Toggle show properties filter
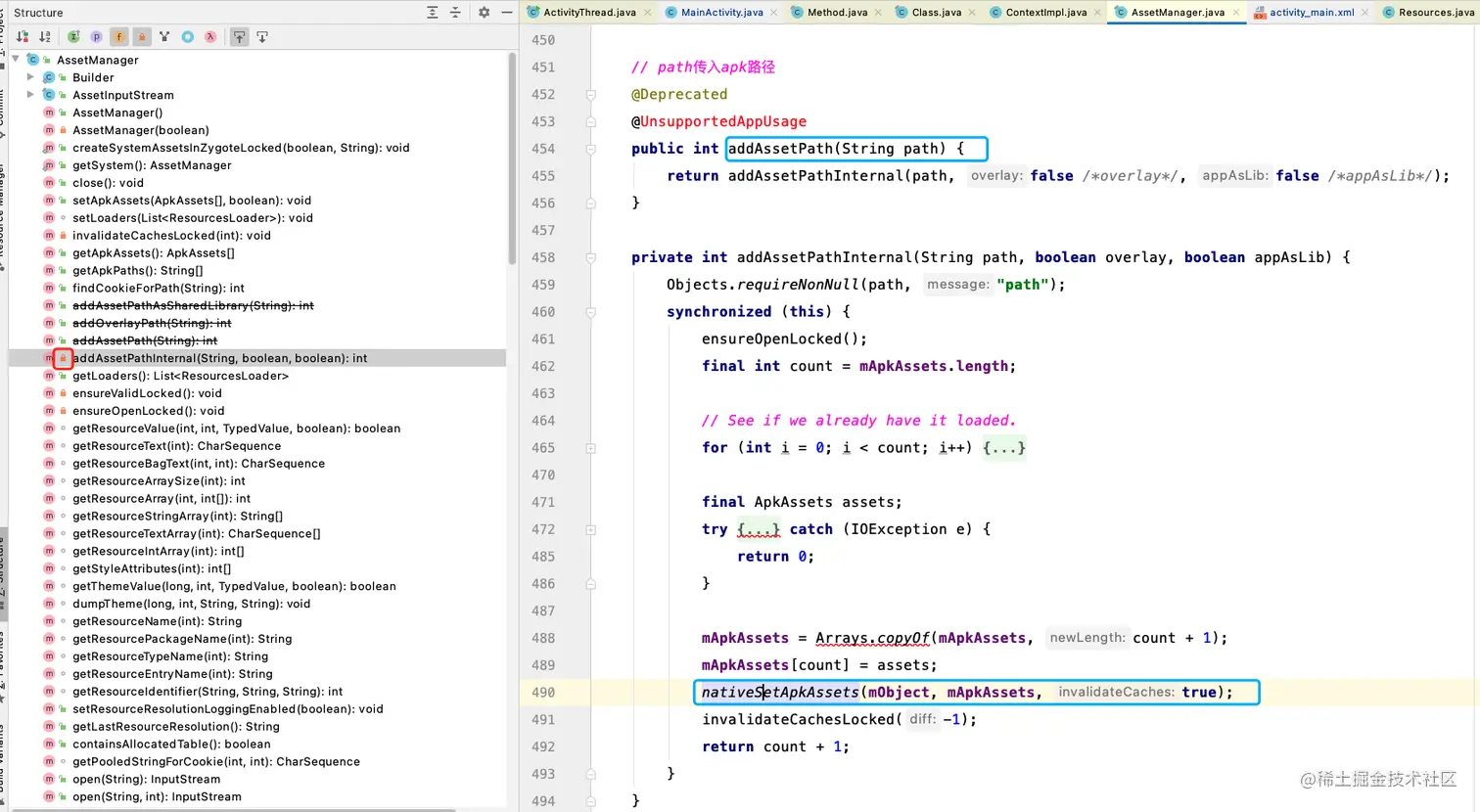Image resolution: width=1480 pixels, height=812 pixels. pos(96,36)
